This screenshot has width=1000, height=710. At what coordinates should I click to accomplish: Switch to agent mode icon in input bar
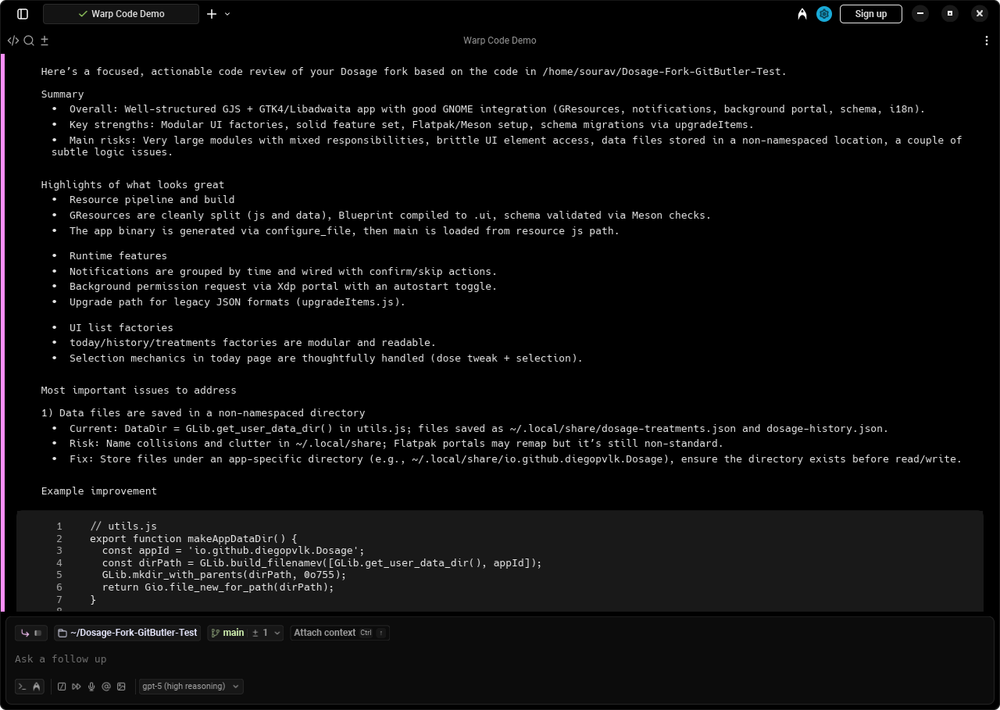36,686
